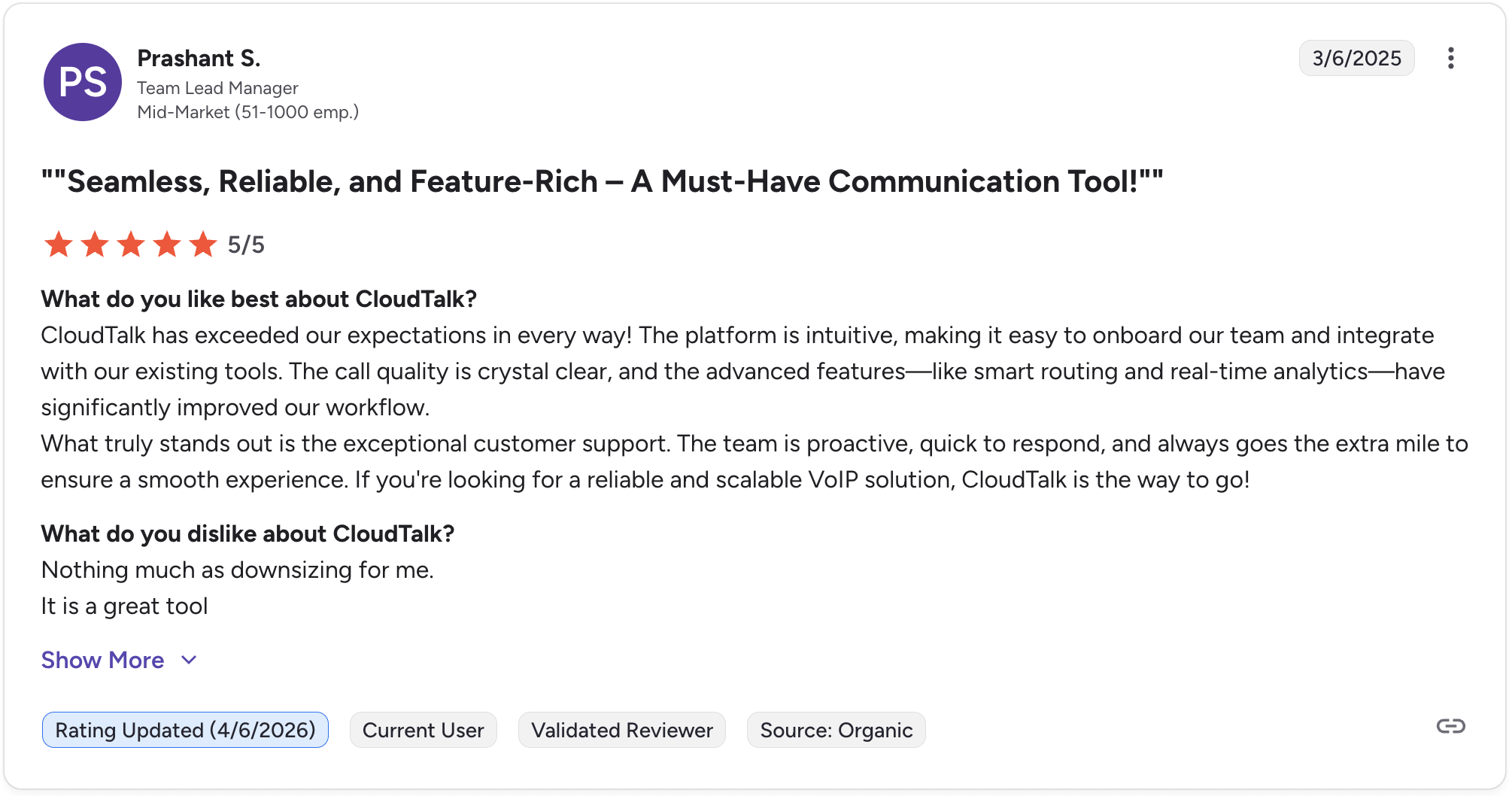Click the Validated Reviewer tag

click(622, 730)
